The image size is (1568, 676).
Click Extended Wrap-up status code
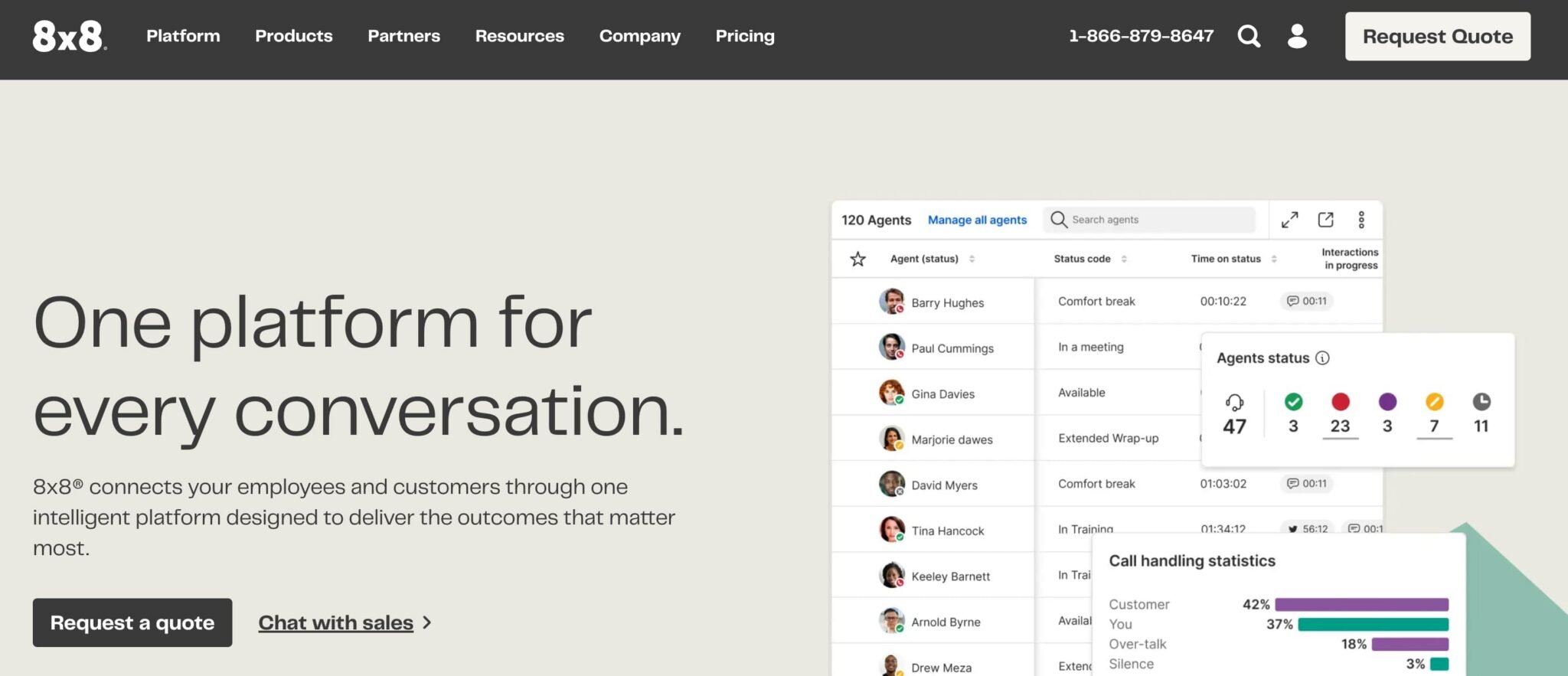pos(1108,438)
